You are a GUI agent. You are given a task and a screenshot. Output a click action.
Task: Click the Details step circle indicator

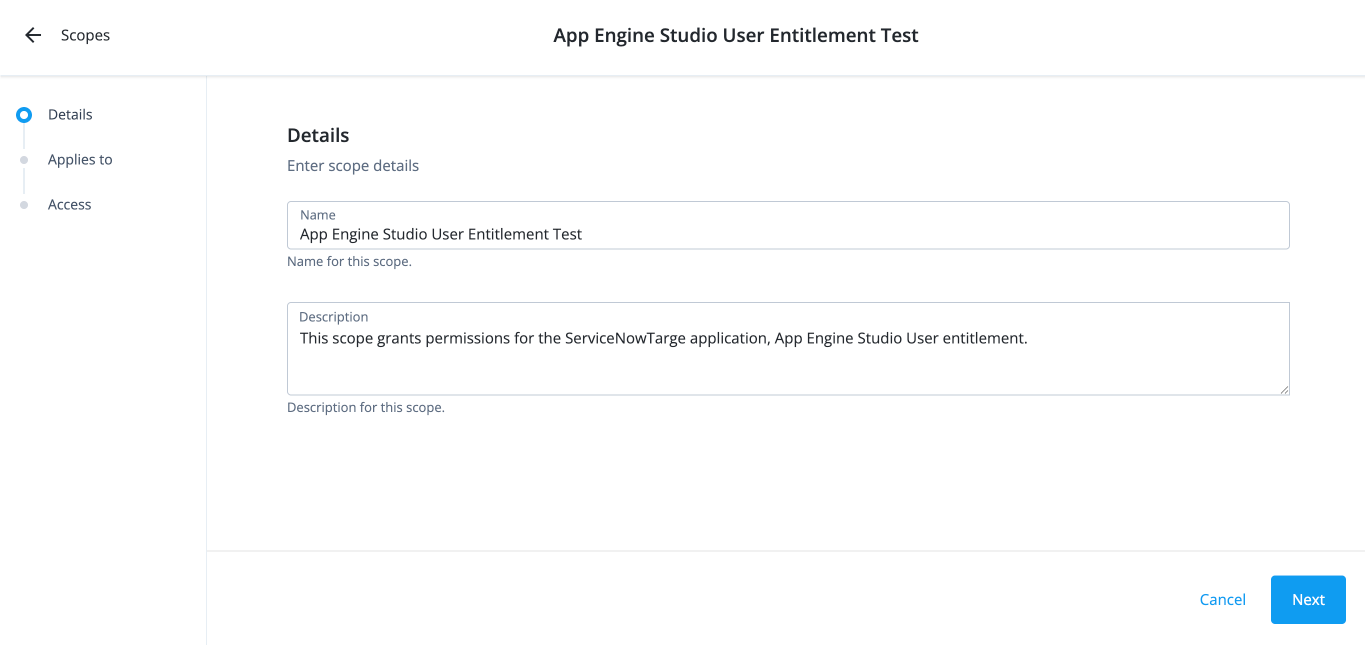click(24, 115)
